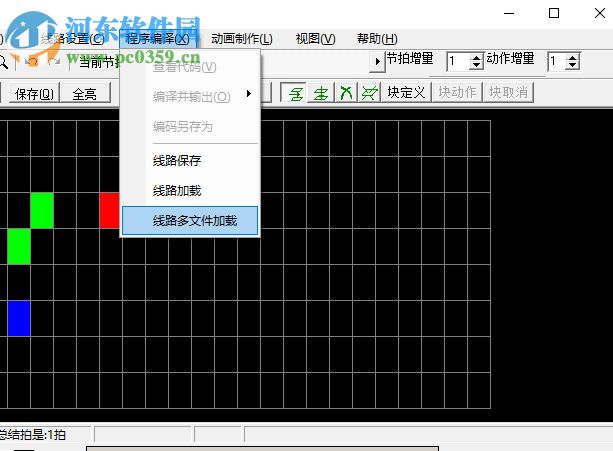Click the 动作增量 label
Screen dimensions: 613x451
[x=510, y=59]
